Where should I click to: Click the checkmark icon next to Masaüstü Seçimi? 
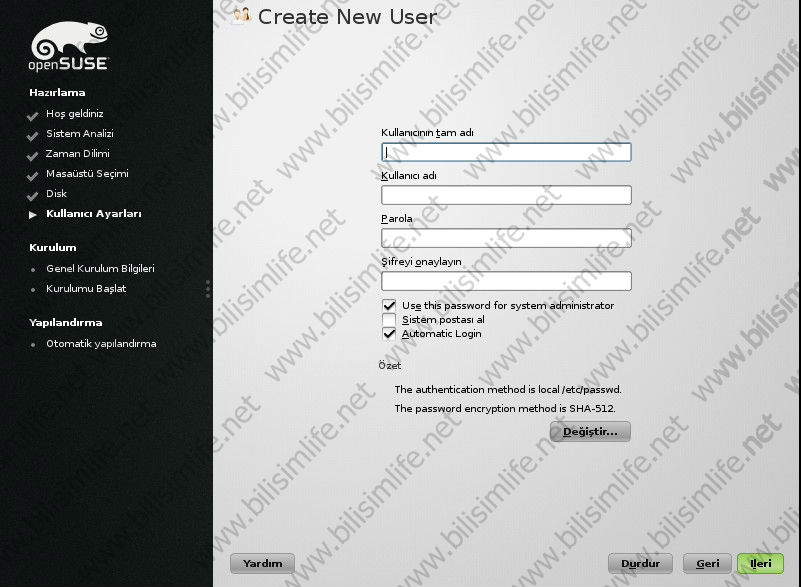click(33, 176)
